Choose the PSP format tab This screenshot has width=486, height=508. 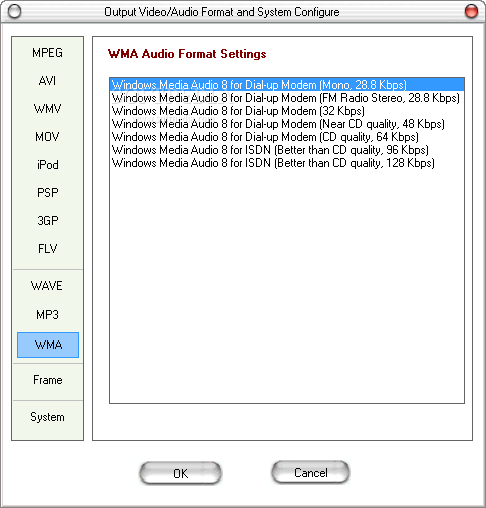(x=47, y=193)
